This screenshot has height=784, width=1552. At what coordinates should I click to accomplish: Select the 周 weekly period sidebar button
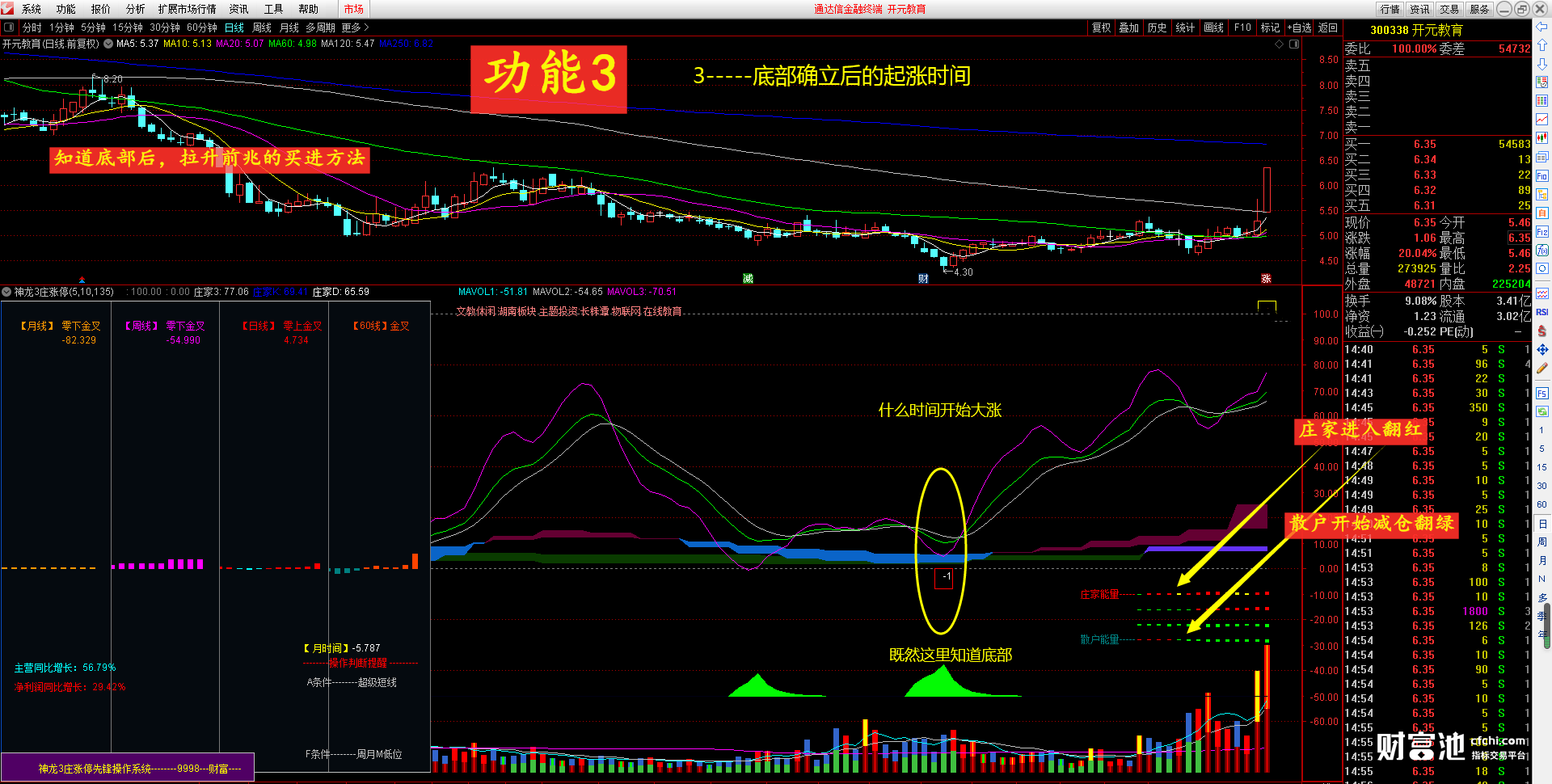point(1541,542)
